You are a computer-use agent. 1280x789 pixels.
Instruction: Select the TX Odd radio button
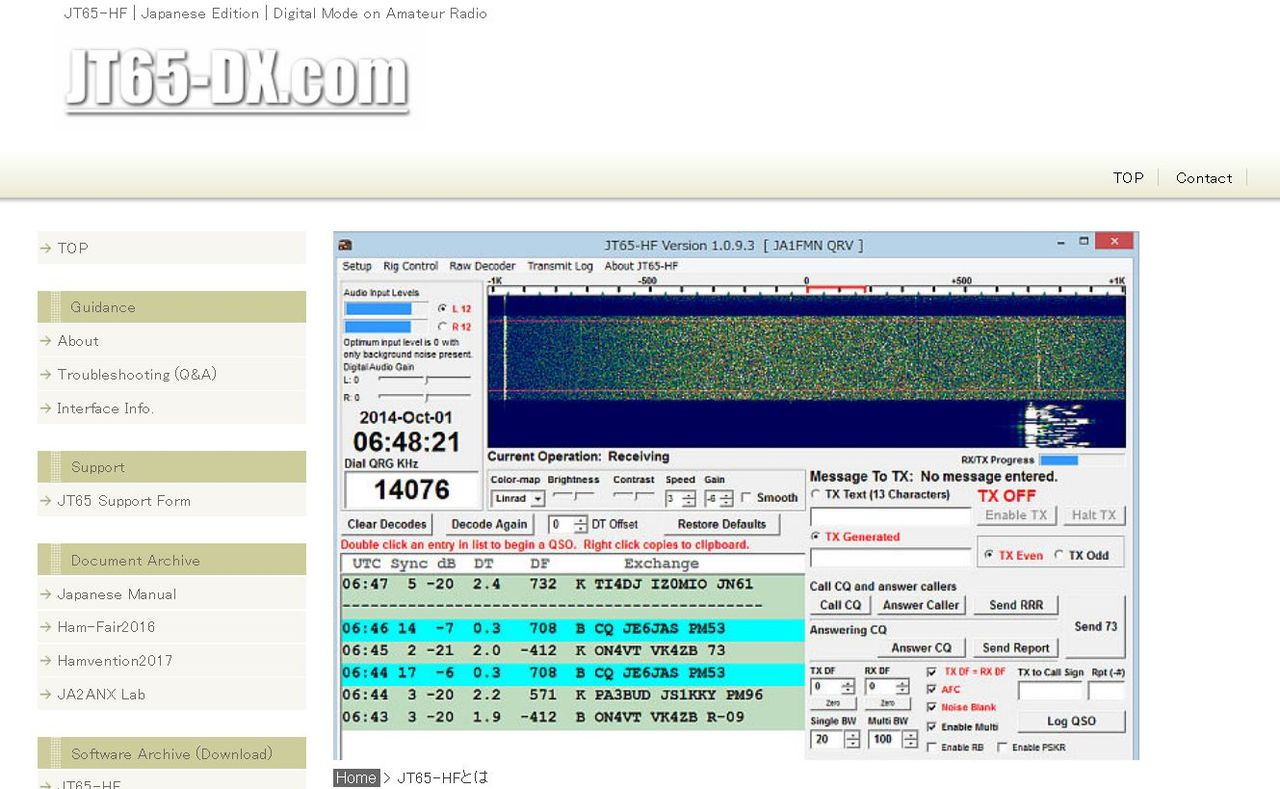point(1059,555)
